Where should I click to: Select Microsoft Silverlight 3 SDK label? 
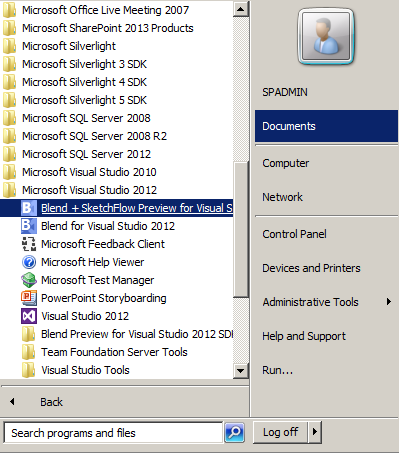point(84,64)
